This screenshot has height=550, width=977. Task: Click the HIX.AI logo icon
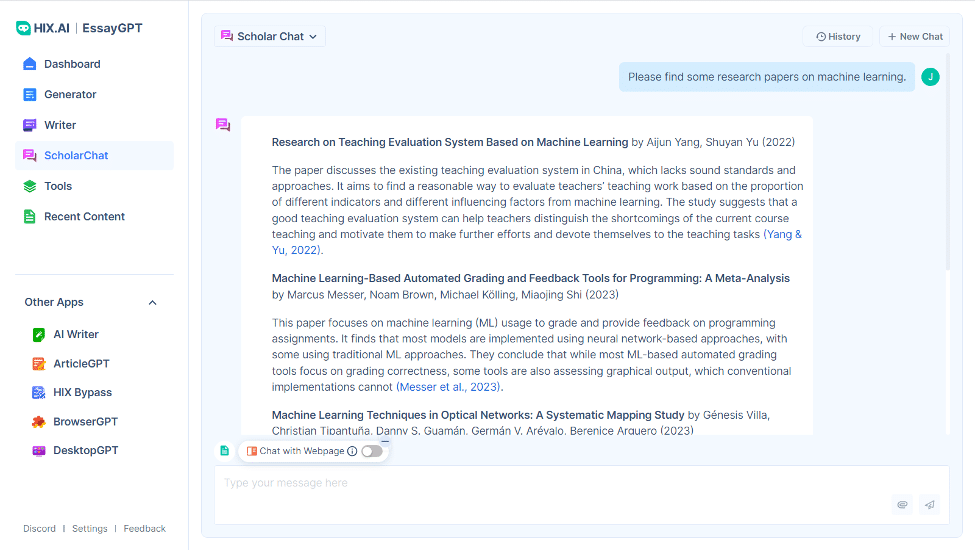[x=23, y=28]
